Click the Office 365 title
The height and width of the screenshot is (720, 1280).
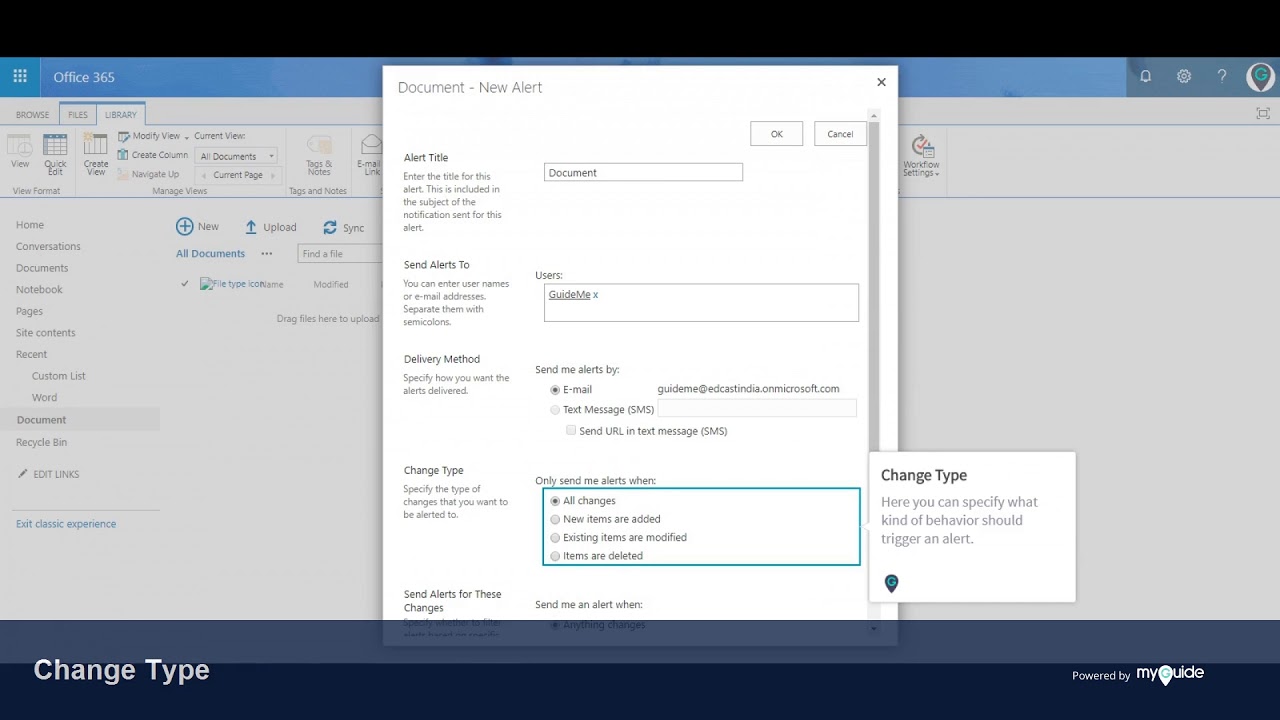[84, 77]
